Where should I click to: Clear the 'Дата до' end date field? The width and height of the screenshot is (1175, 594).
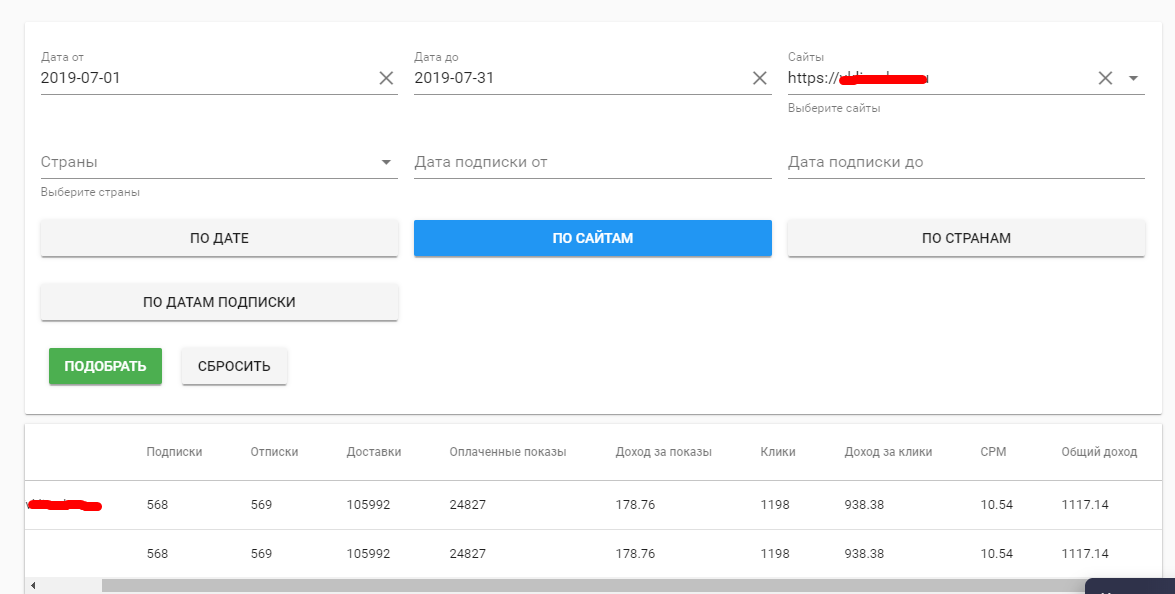(x=760, y=78)
